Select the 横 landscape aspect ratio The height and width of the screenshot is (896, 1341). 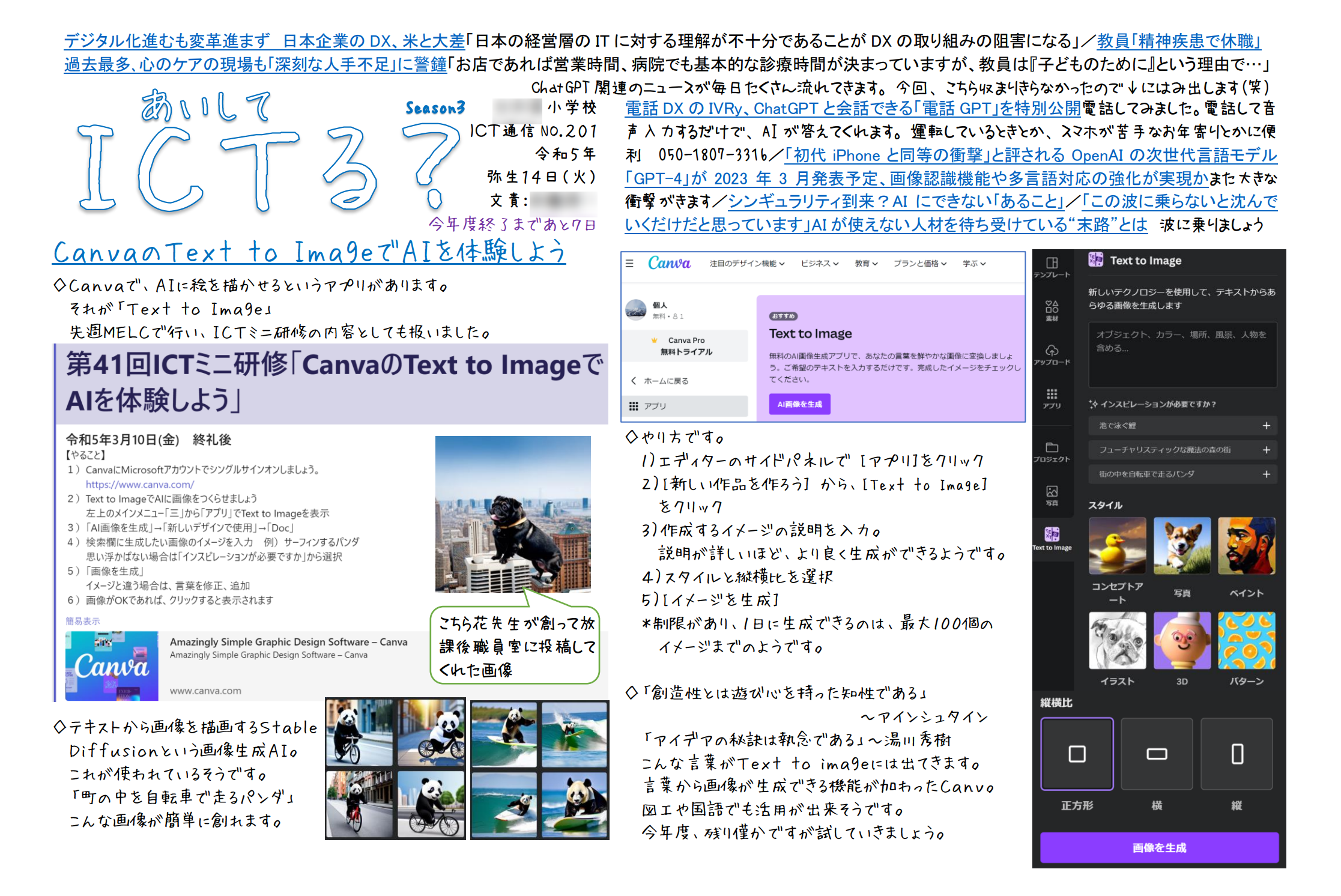coord(1157,754)
